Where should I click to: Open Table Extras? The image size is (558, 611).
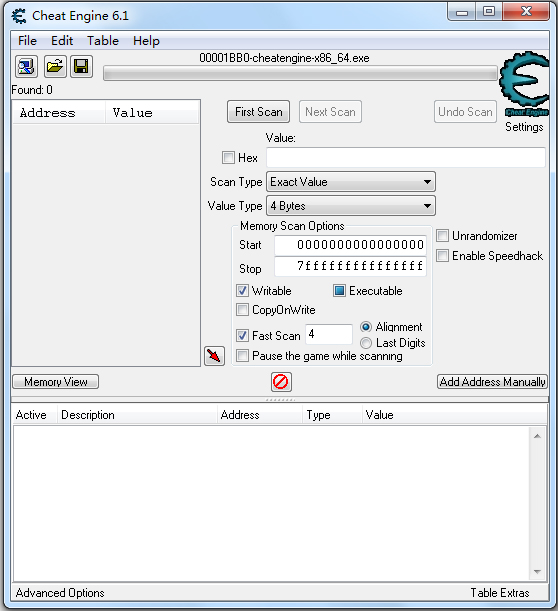point(500,593)
